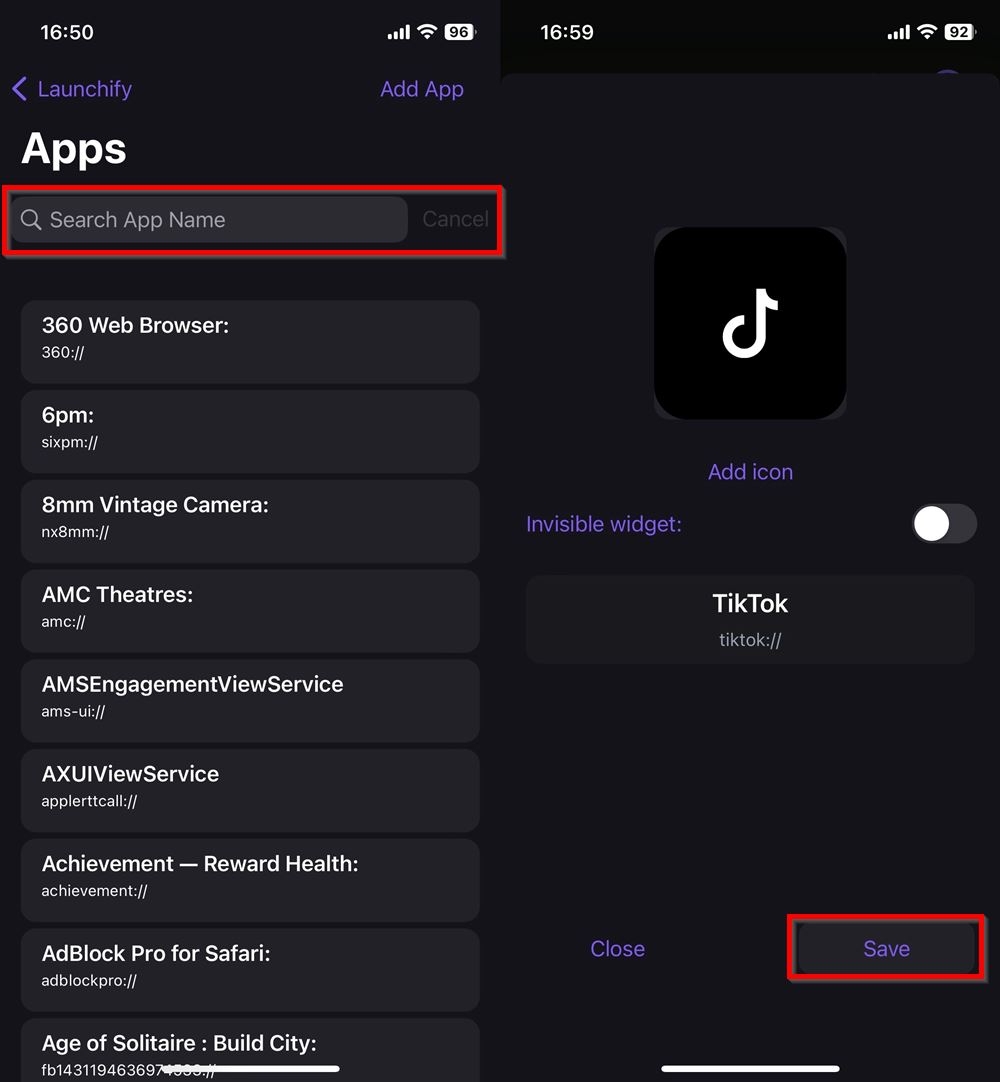Click into the Search App Name field

point(220,220)
